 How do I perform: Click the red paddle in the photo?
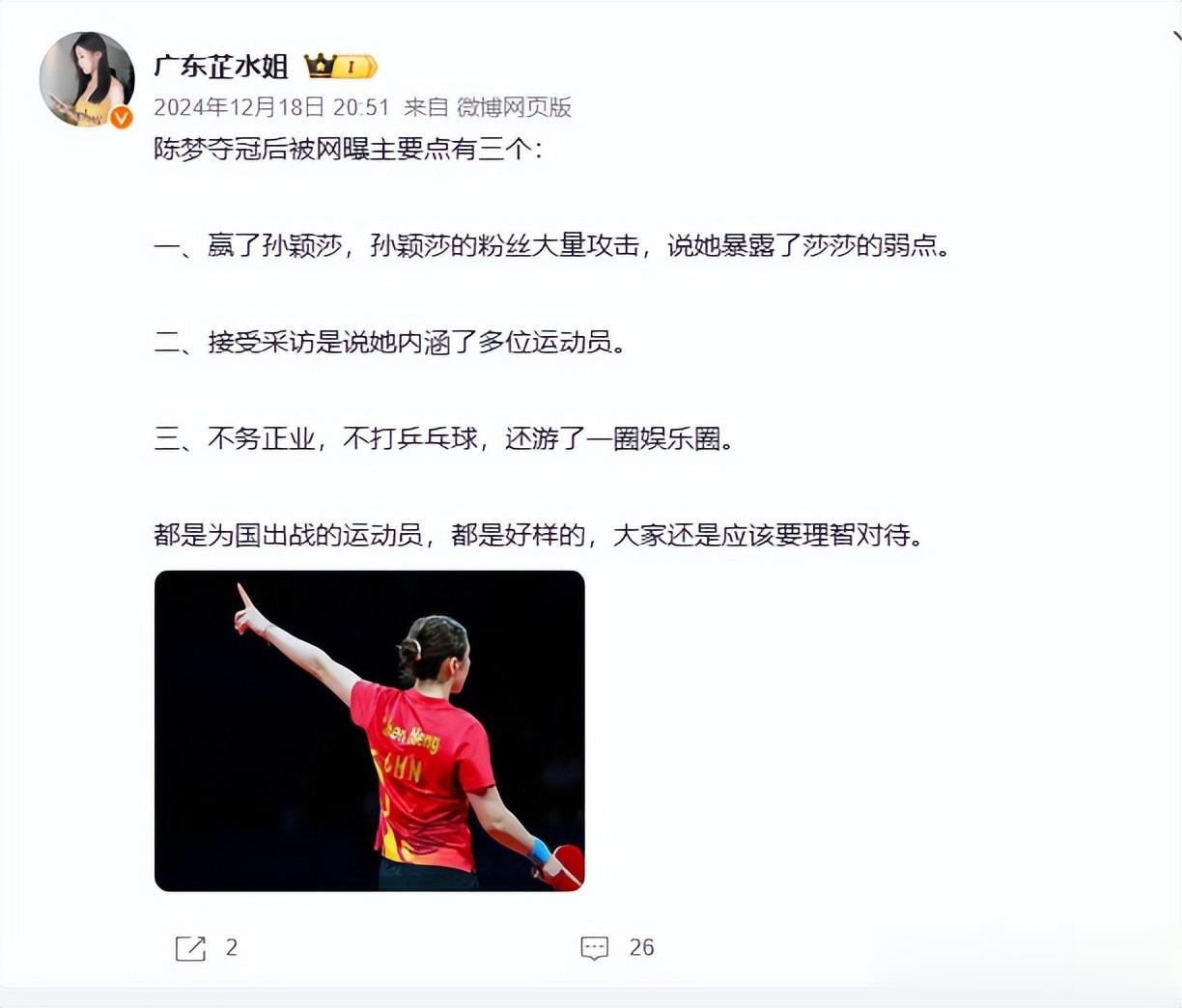[562, 866]
